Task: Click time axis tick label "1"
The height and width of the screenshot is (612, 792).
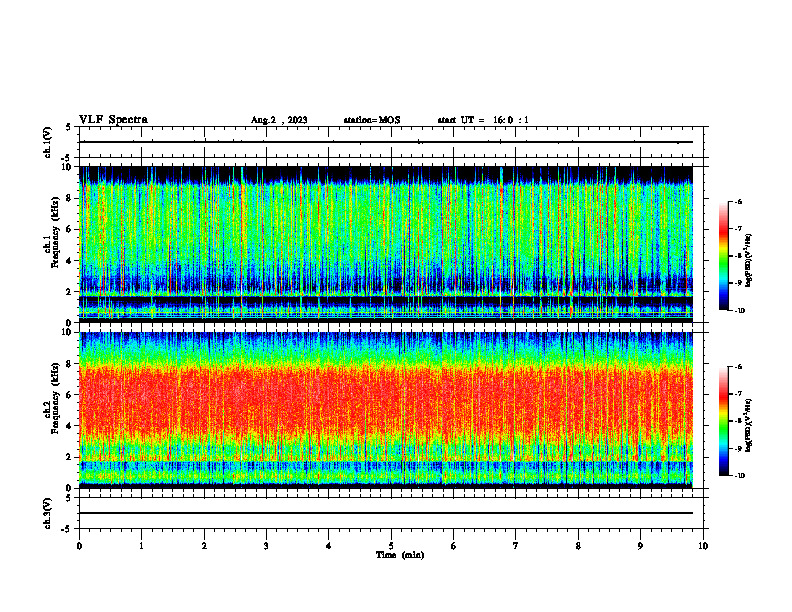Action: click(x=141, y=546)
